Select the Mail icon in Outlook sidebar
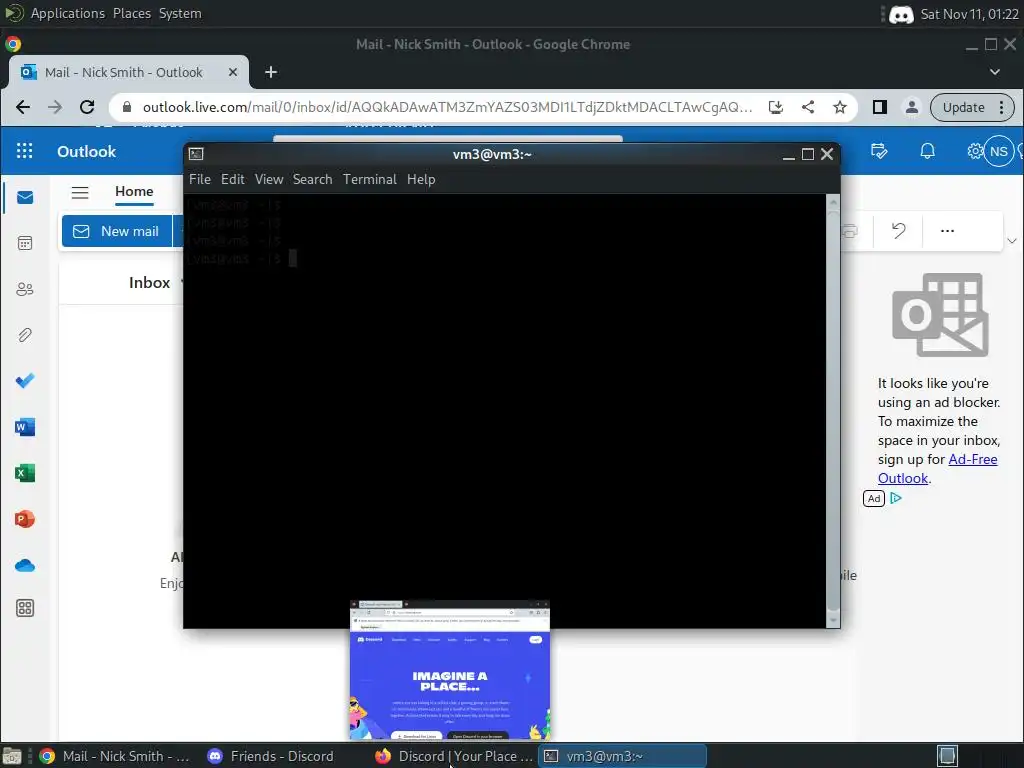The width and height of the screenshot is (1024, 768). click(25, 197)
